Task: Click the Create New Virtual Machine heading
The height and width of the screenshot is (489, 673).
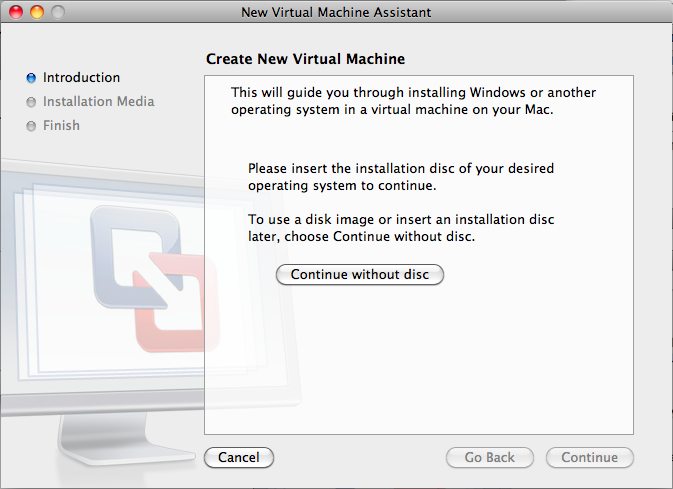Action: coord(305,59)
